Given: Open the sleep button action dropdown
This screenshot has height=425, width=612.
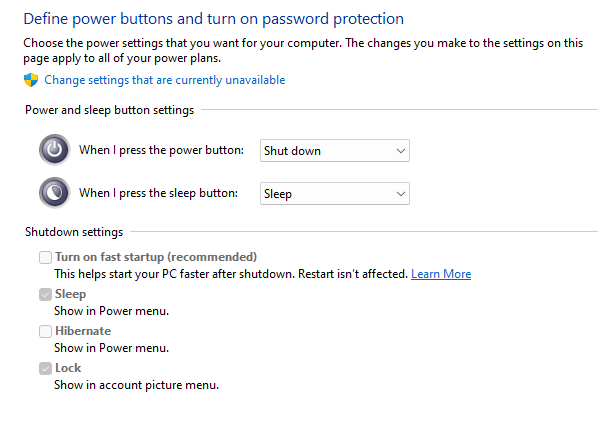Looking at the screenshot, I should (x=334, y=193).
